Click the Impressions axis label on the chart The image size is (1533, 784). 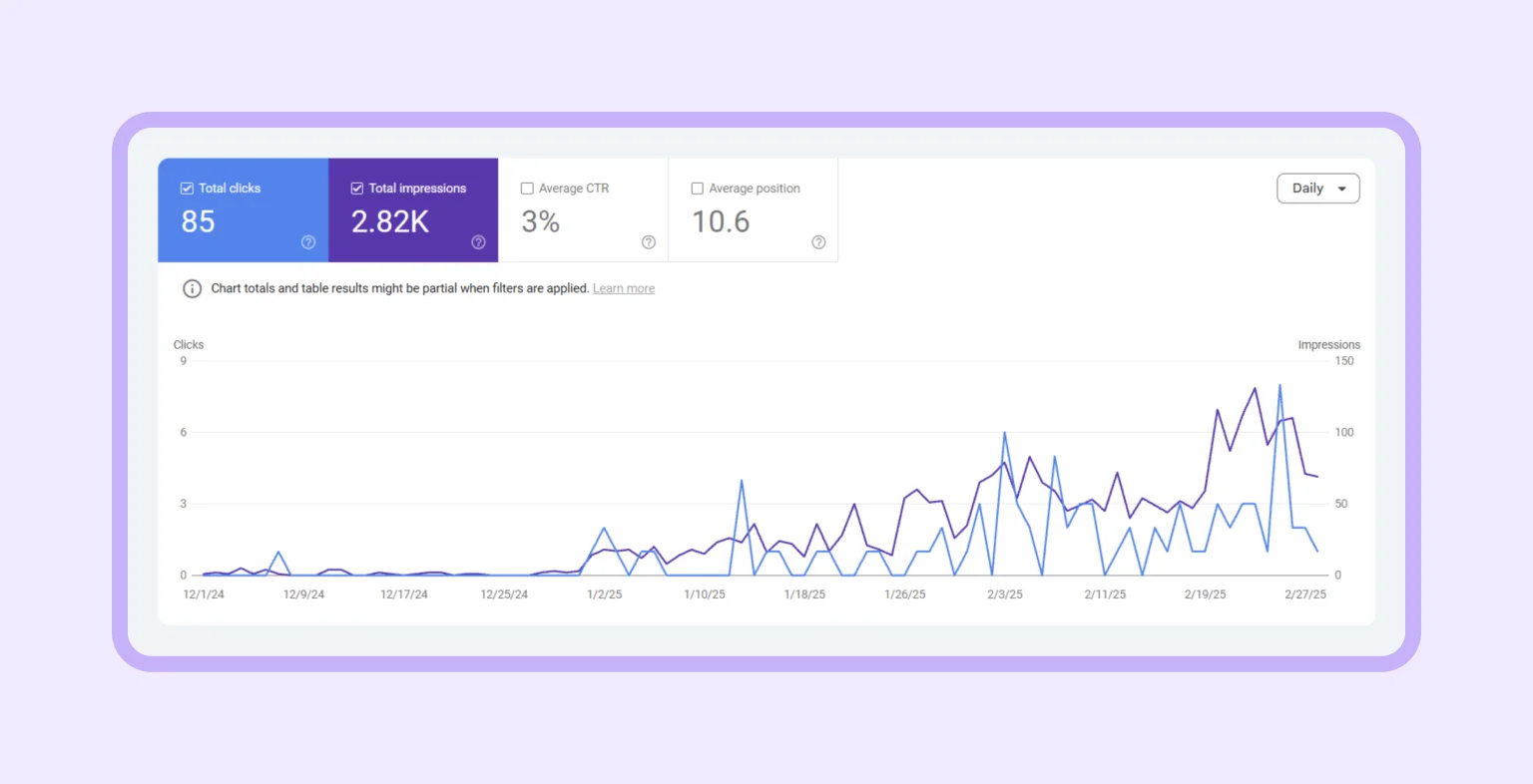(x=1328, y=344)
